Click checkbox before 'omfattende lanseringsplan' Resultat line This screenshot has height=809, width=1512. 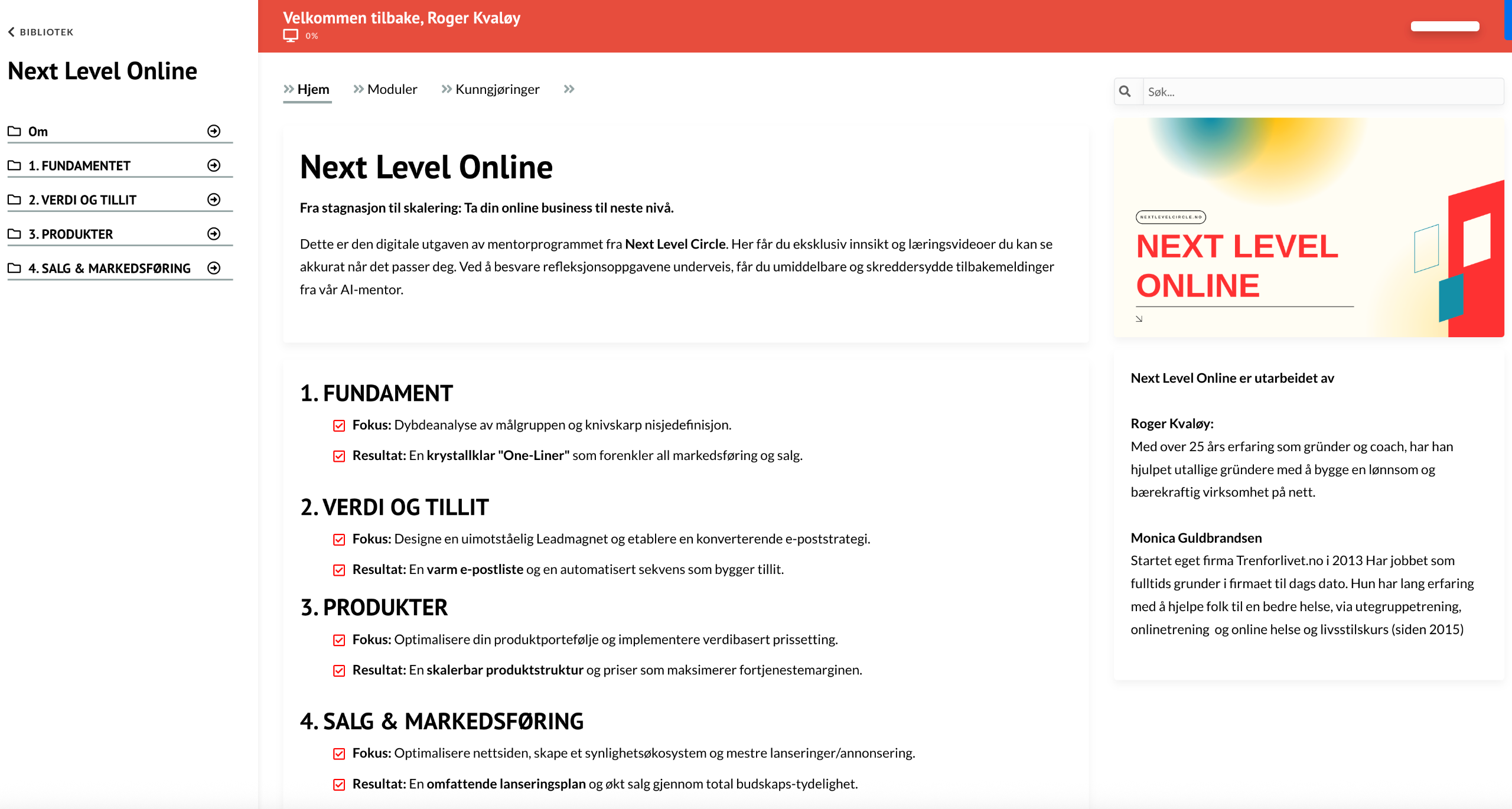(339, 784)
